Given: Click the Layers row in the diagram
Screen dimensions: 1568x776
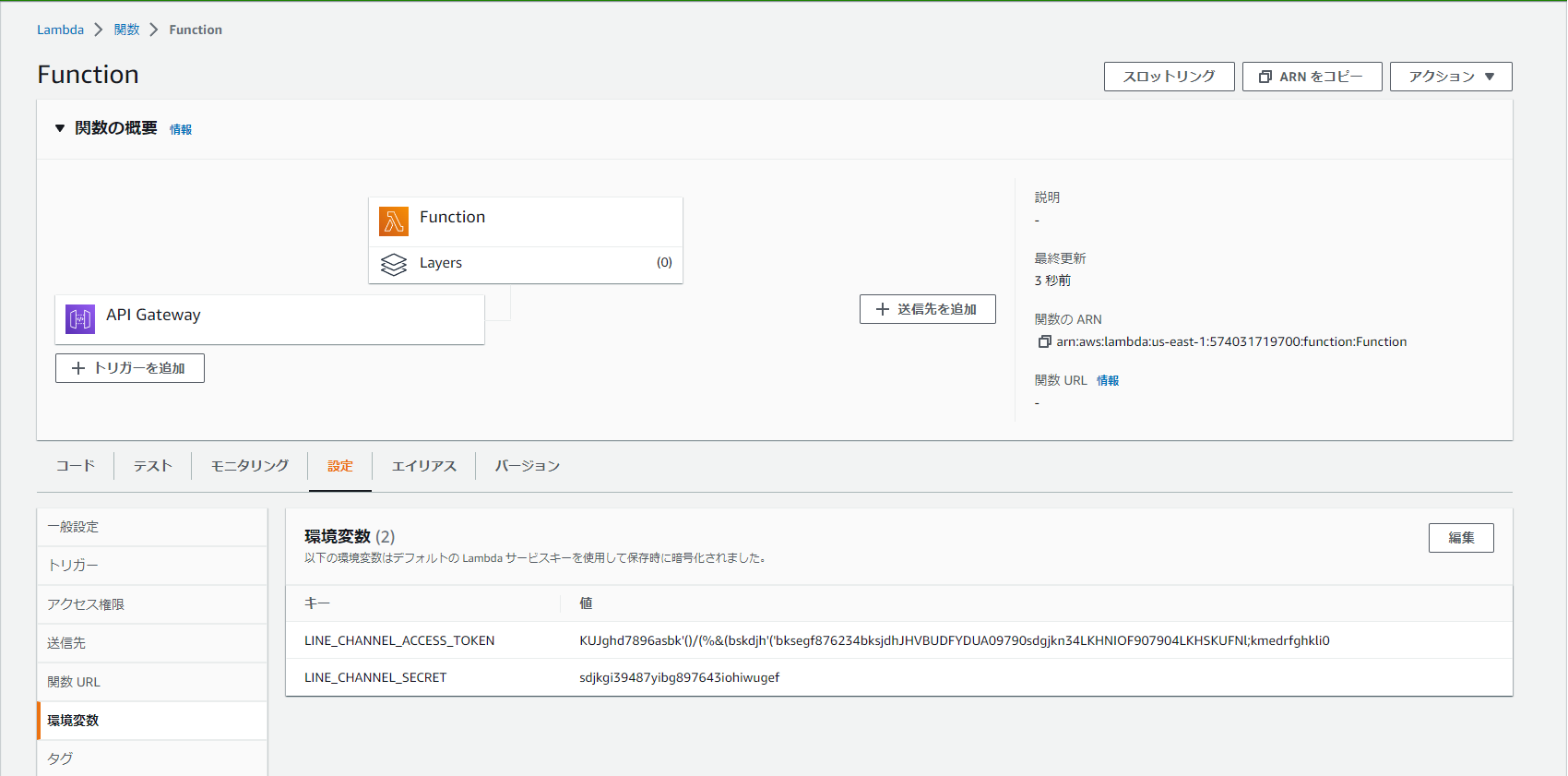Looking at the screenshot, I should coord(526,265).
